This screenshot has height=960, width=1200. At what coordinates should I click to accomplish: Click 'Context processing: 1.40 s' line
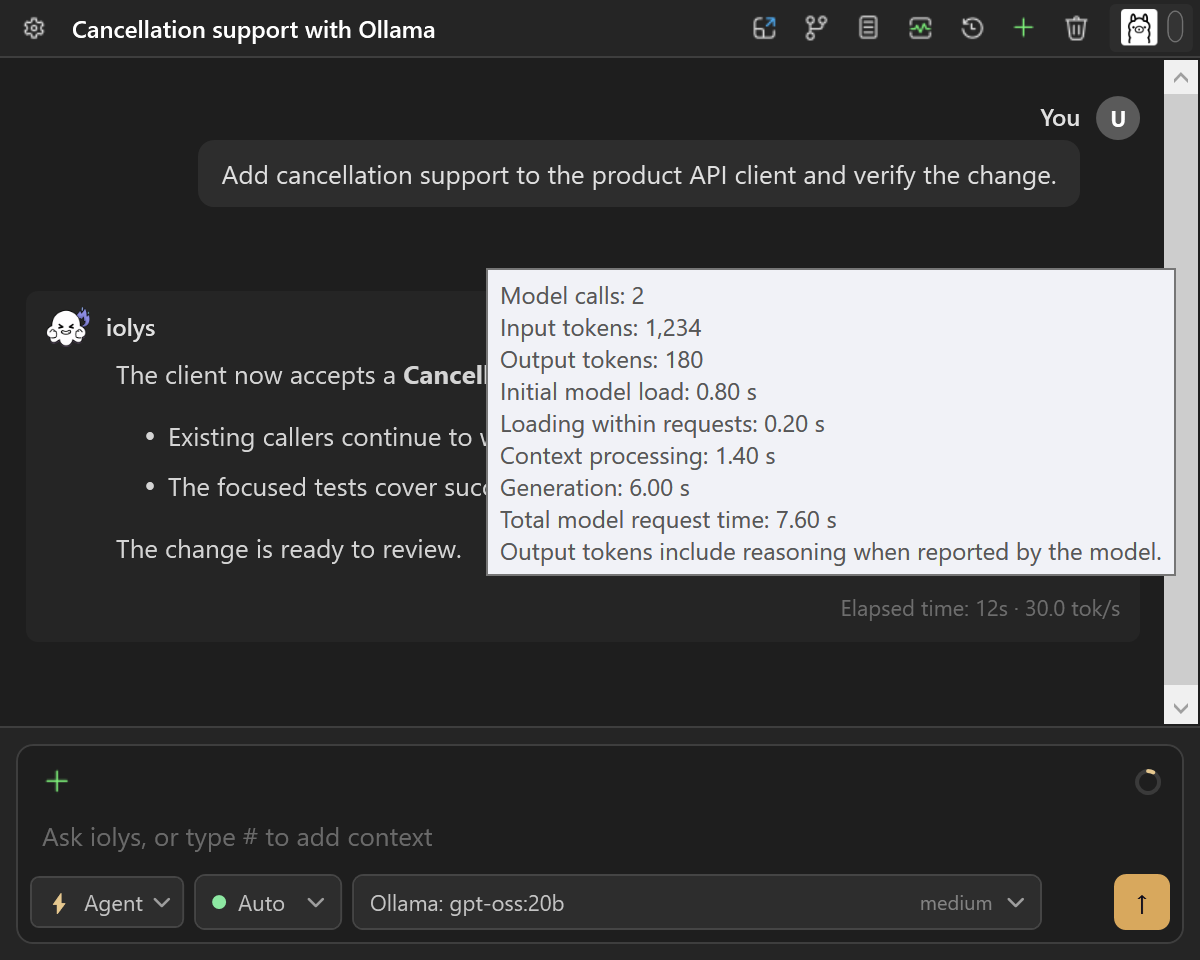(638, 455)
